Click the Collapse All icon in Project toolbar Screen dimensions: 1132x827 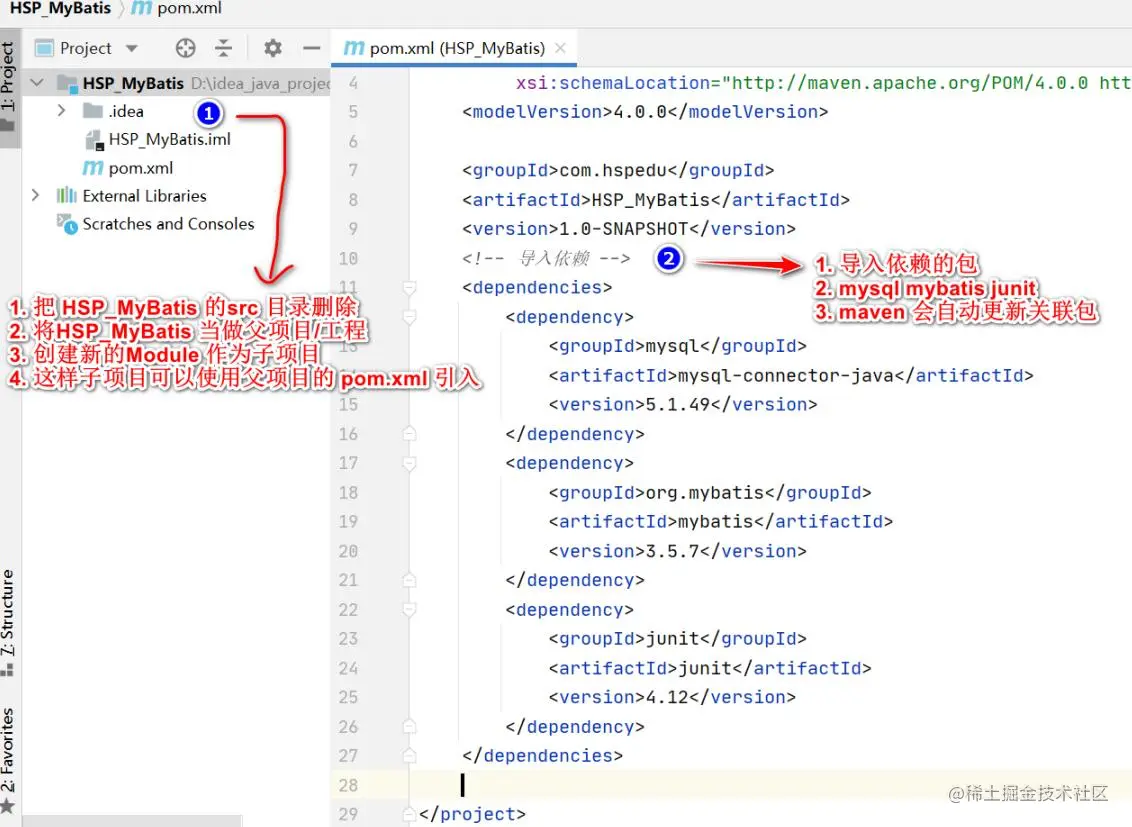224,47
